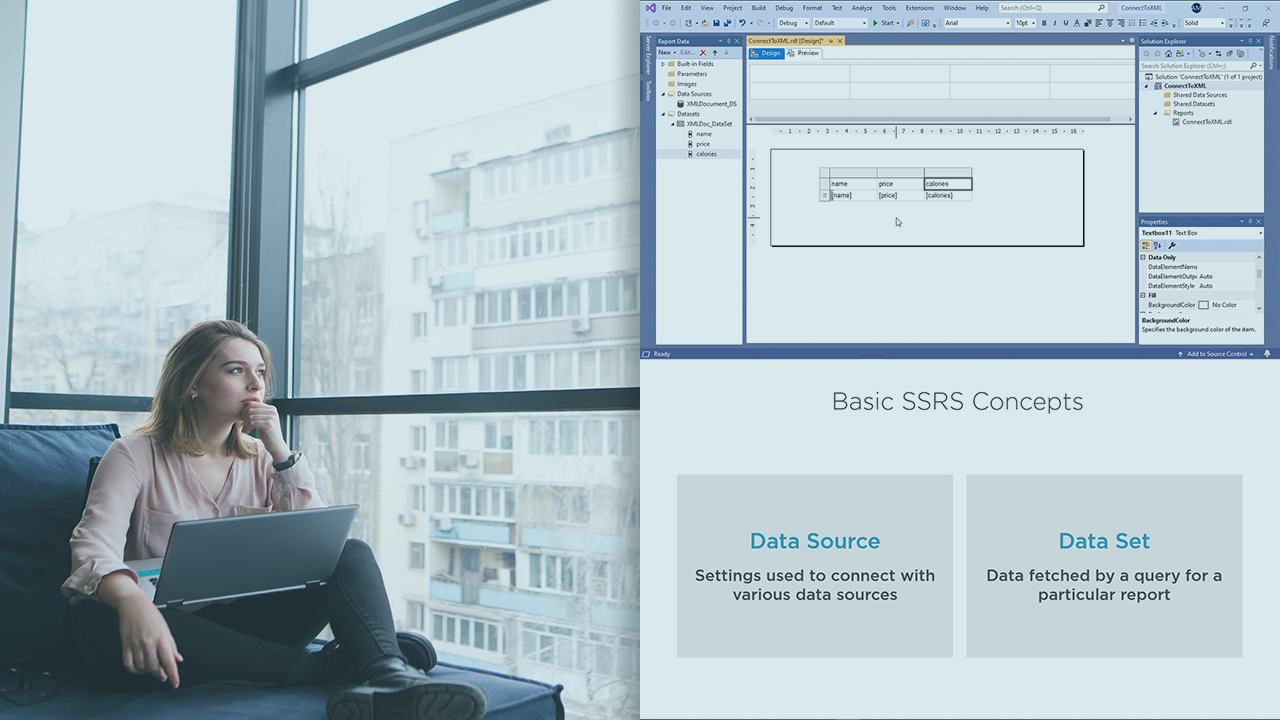Screen dimensions: 1280x720
Task: Expand the Built-in Fields folder
Action: click(662, 64)
